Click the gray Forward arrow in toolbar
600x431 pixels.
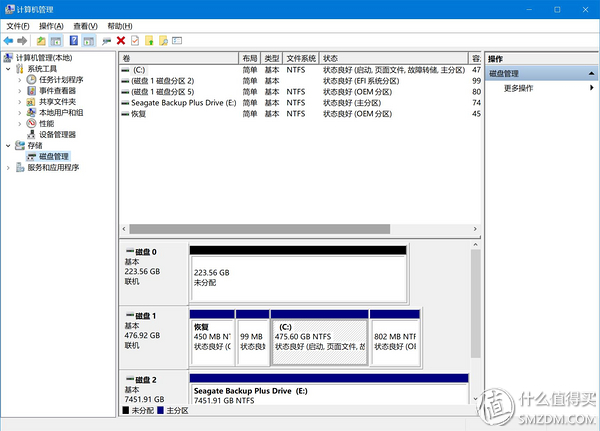[x=22, y=41]
